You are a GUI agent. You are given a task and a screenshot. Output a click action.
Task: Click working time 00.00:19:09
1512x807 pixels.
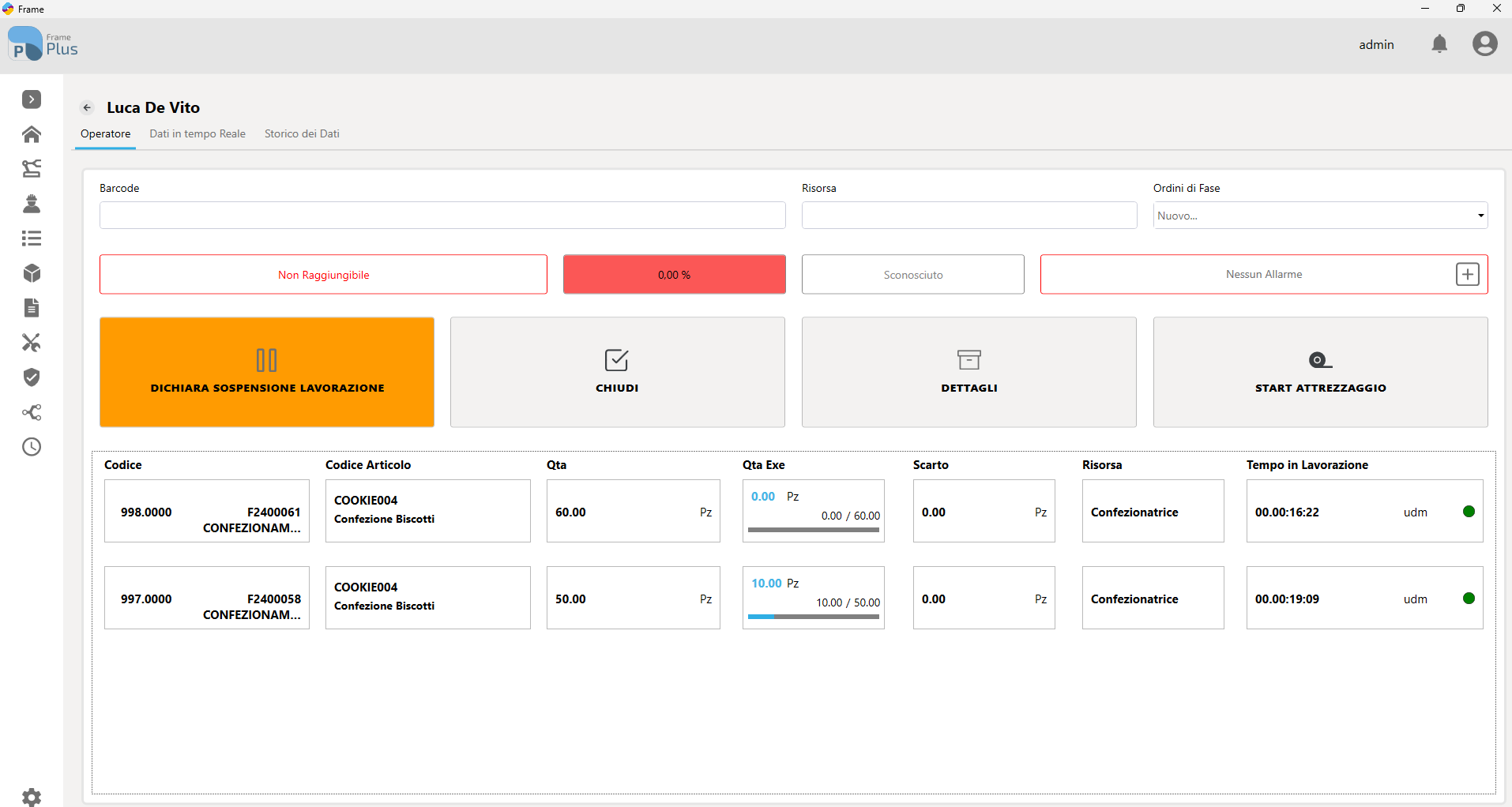1287,599
